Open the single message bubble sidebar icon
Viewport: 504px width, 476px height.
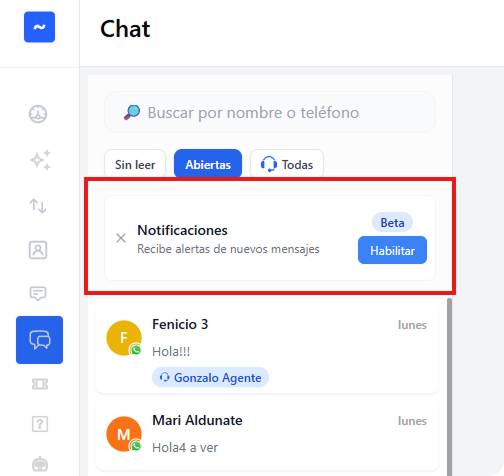(38, 294)
